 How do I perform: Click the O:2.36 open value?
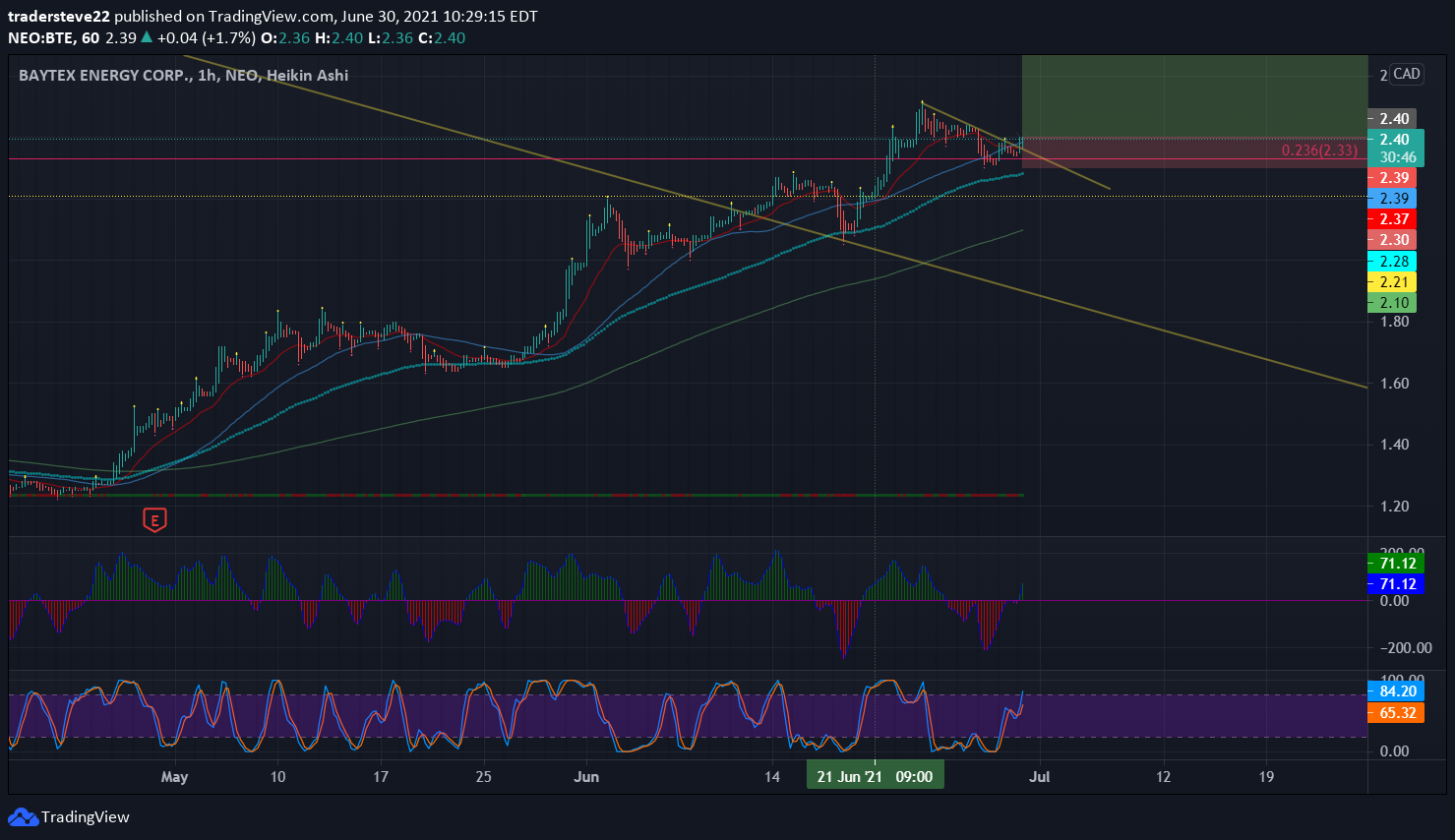tap(285, 38)
